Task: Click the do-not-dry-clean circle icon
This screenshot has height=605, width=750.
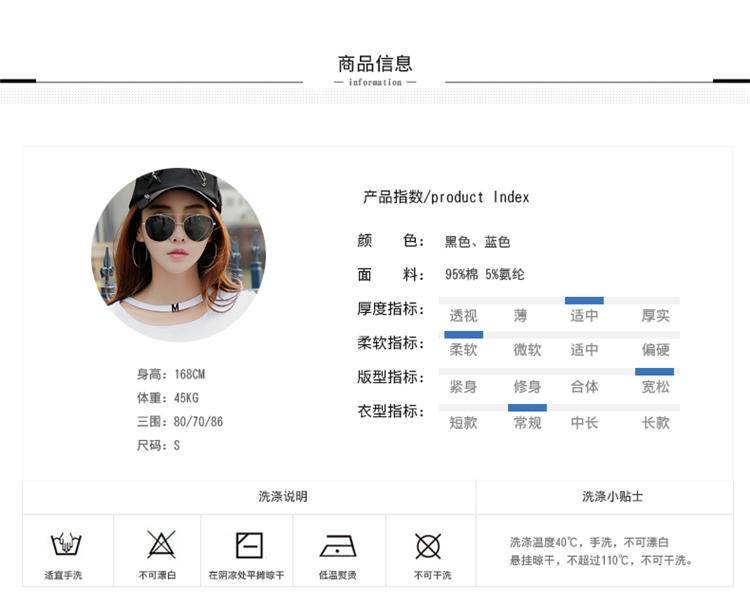Action: 428,546
